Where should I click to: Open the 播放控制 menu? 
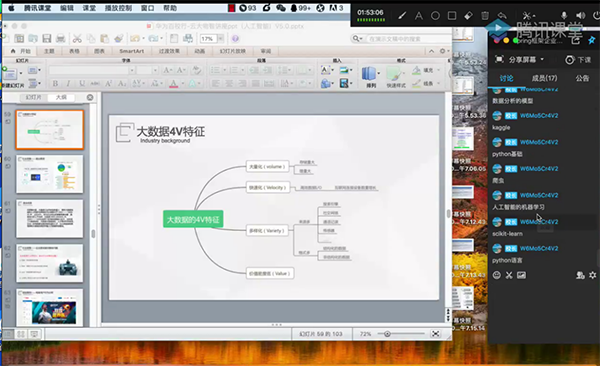[118, 8]
